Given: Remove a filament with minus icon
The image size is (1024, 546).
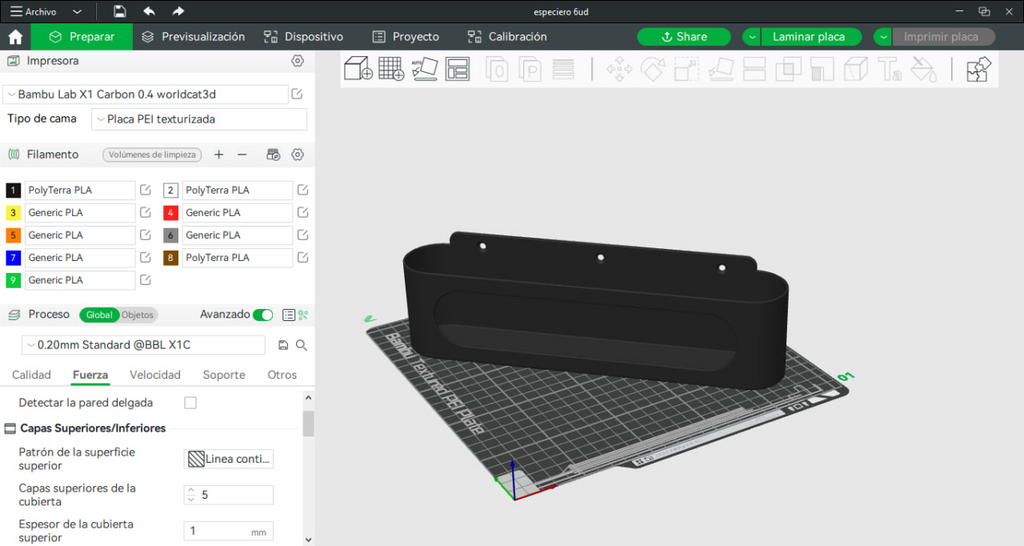Looking at the screenshot, I should coord(242,155).
